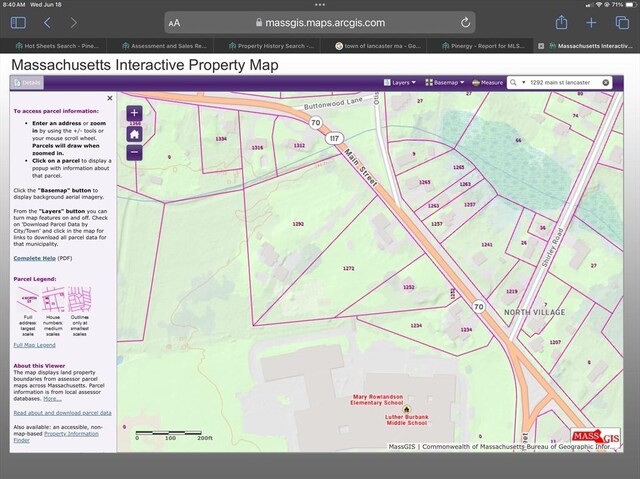Select parcel labeled 1272 on map

349,268
